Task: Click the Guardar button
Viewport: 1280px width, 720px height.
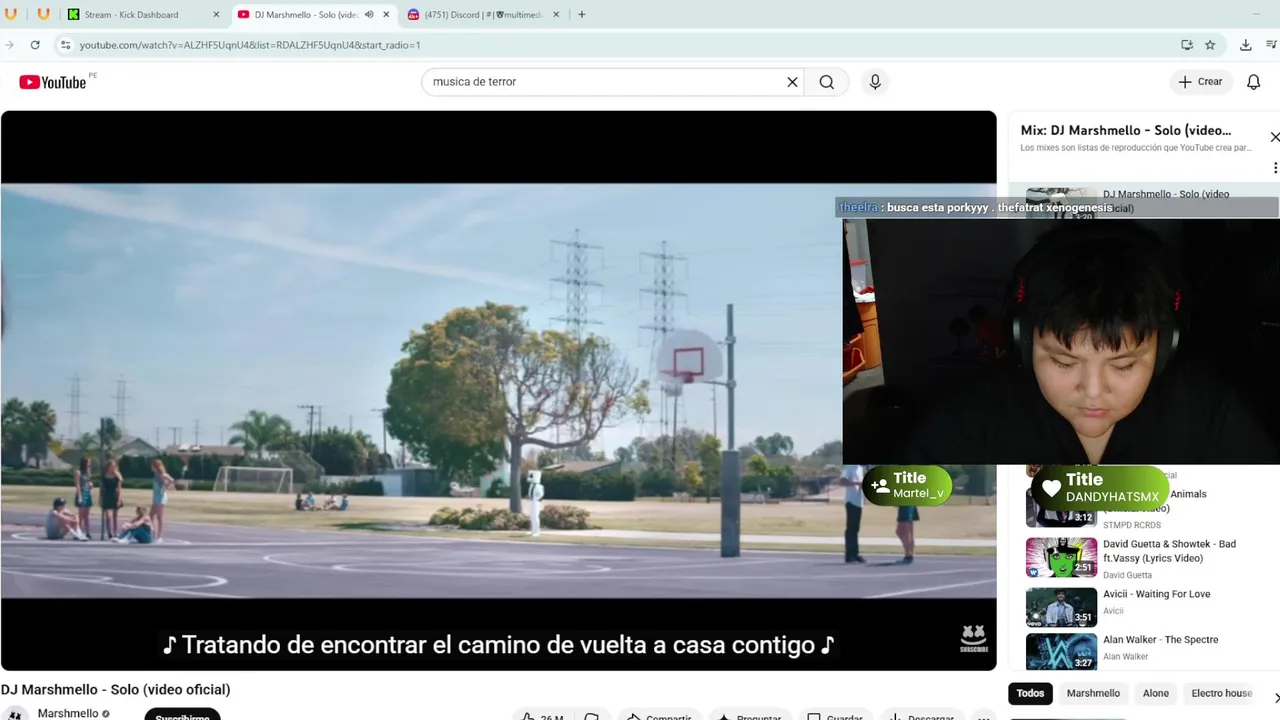Action: point(835,716)
